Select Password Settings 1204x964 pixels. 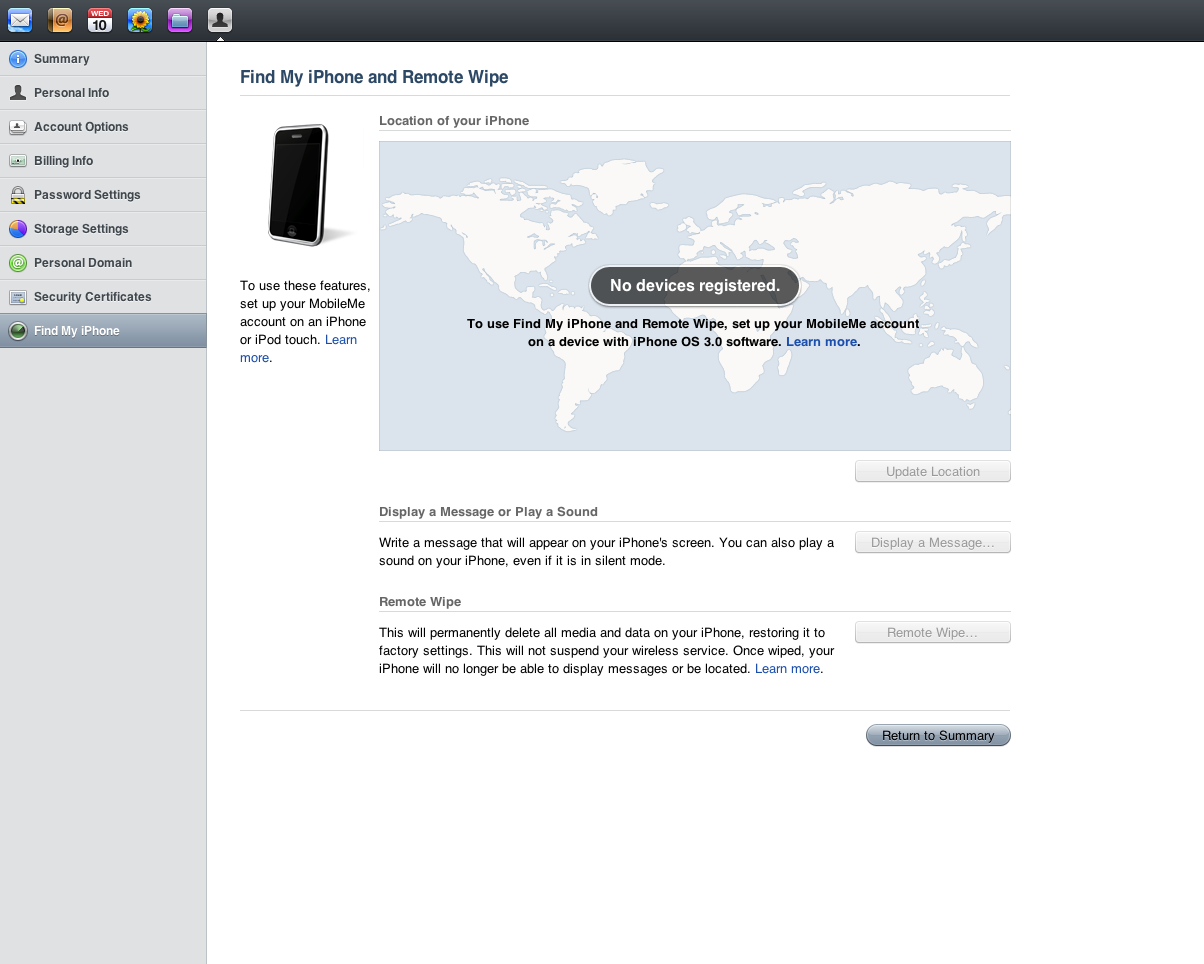pos(103,195)
